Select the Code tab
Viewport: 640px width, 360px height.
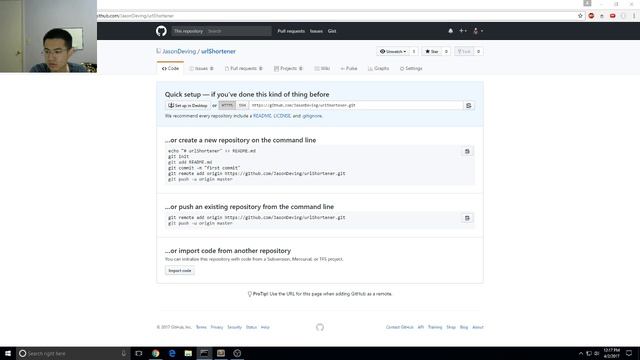[170, 69]
